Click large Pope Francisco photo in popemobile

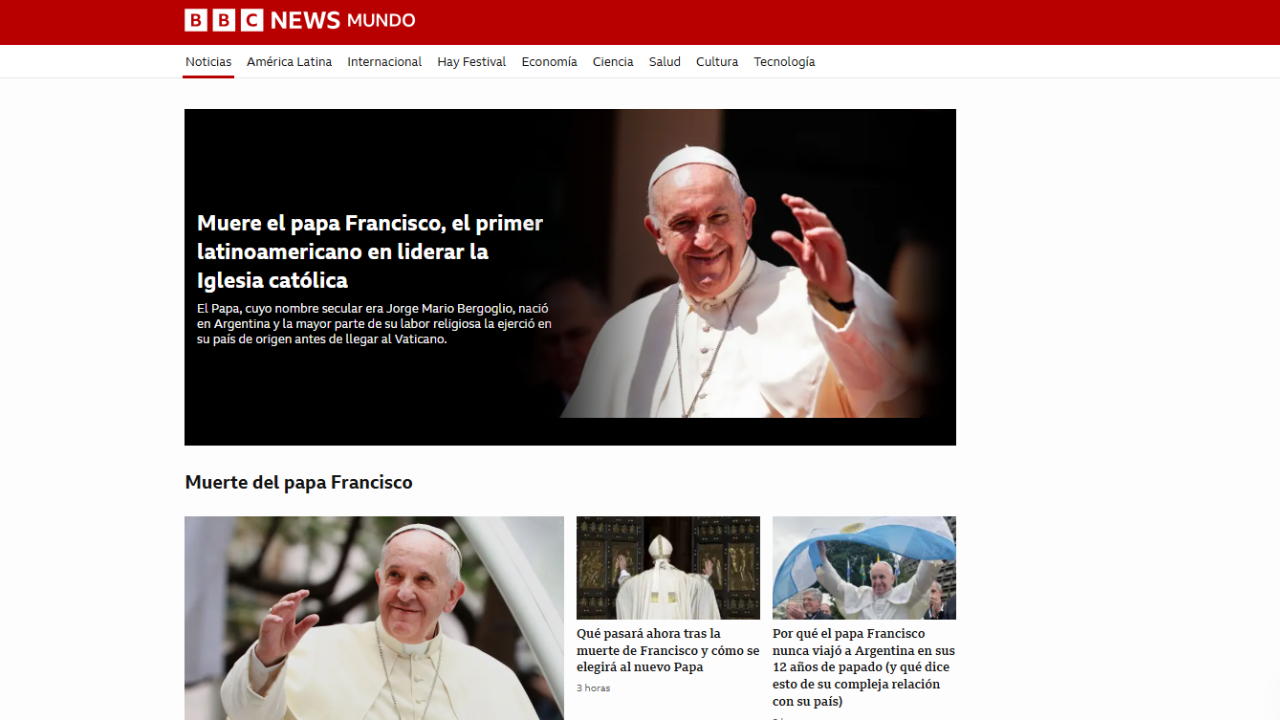[x=373, y=618]
